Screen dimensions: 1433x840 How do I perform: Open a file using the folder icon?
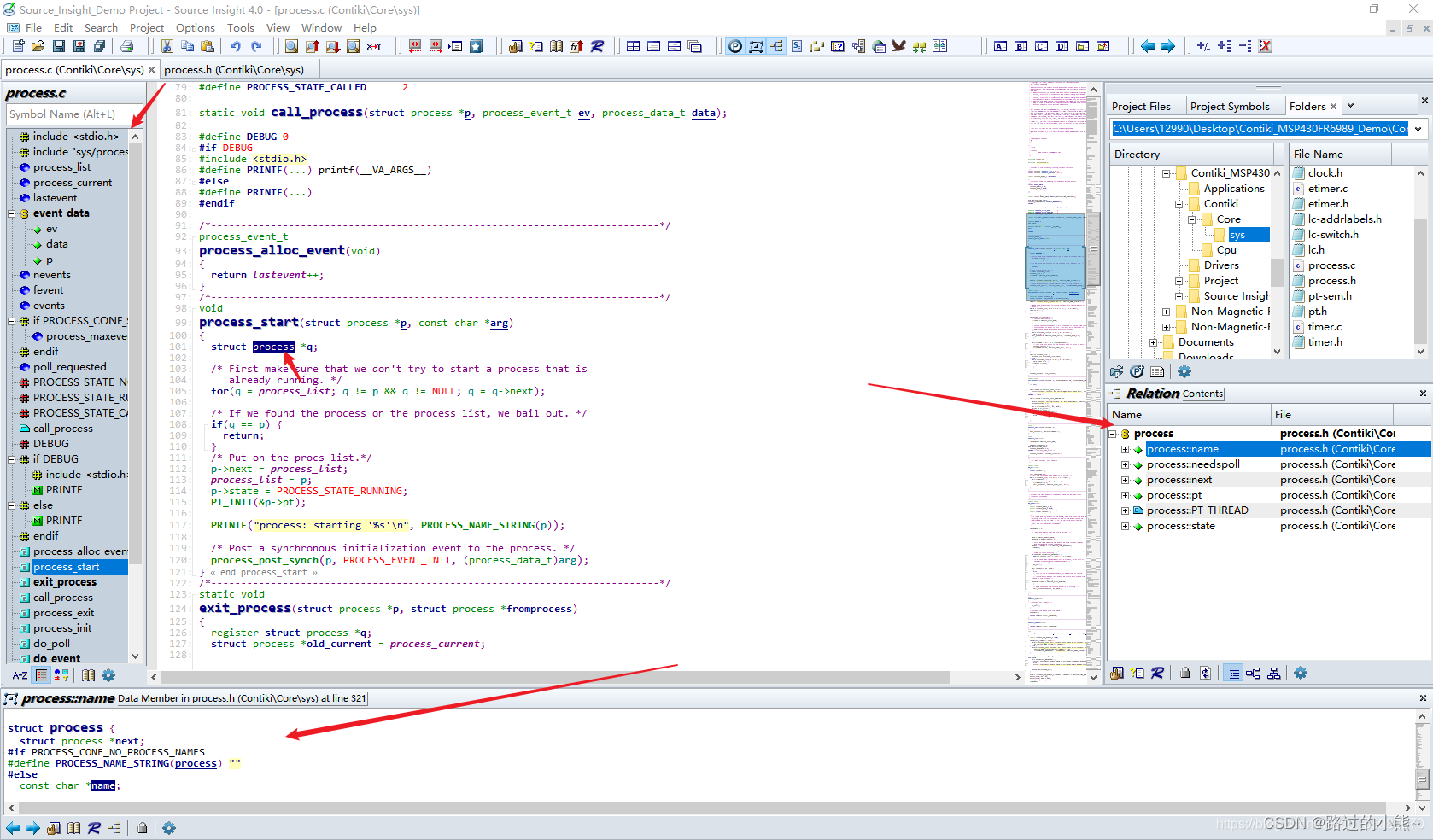[38, 46]
